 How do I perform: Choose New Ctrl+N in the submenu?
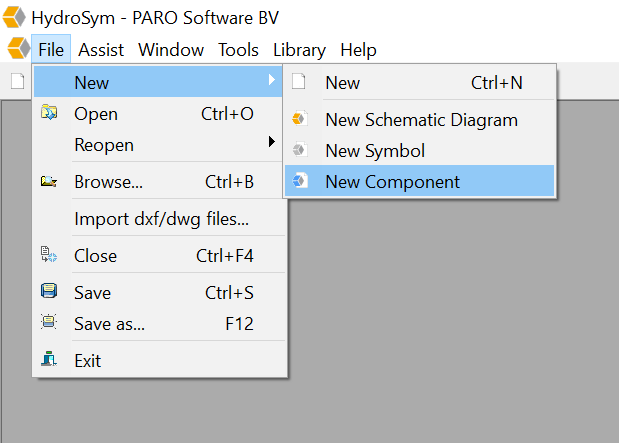coord(420,83)
